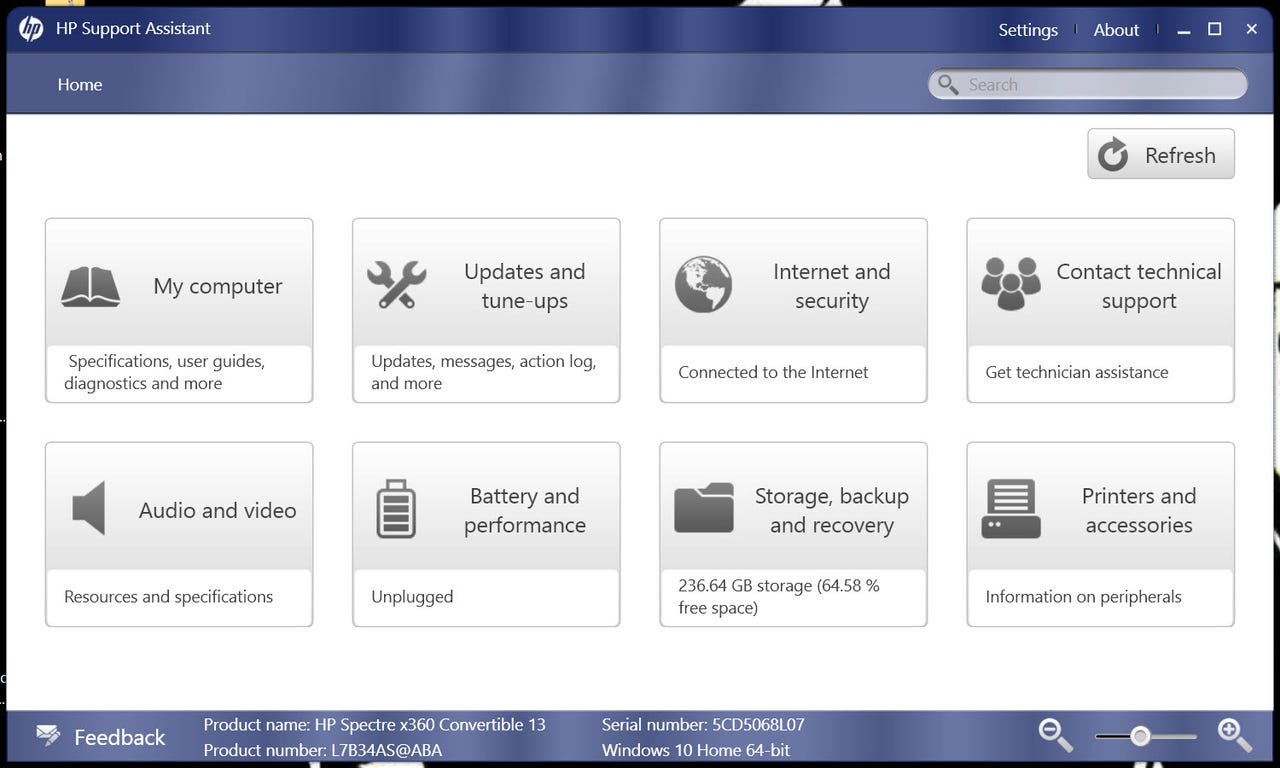Click the Contact technical support people icon
The width and height of the screenshot is (1280, 768).
(1010, 284)
